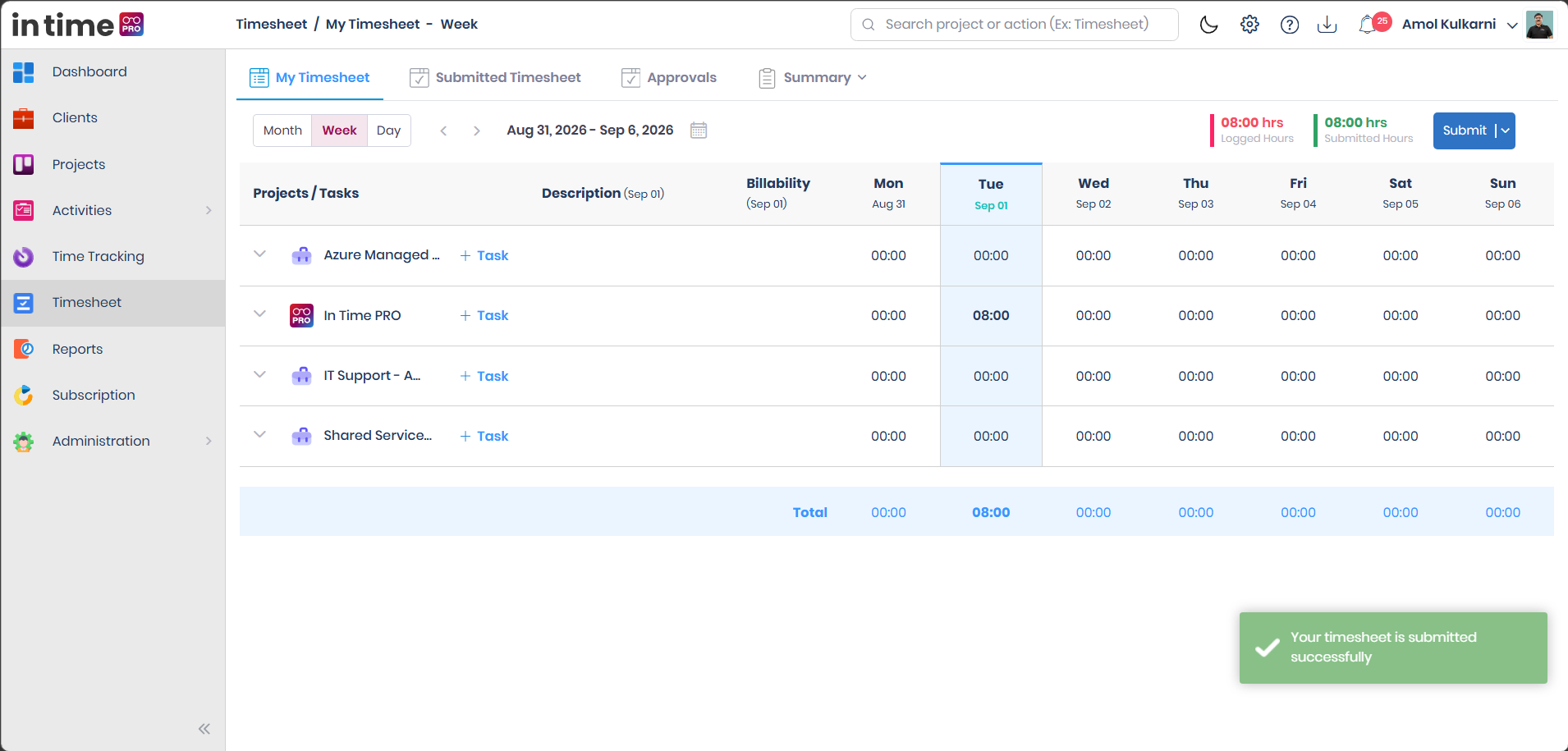1568x751 pixels.
Task: Expand Azure Managed project row
Action: (x=259, y=254)
